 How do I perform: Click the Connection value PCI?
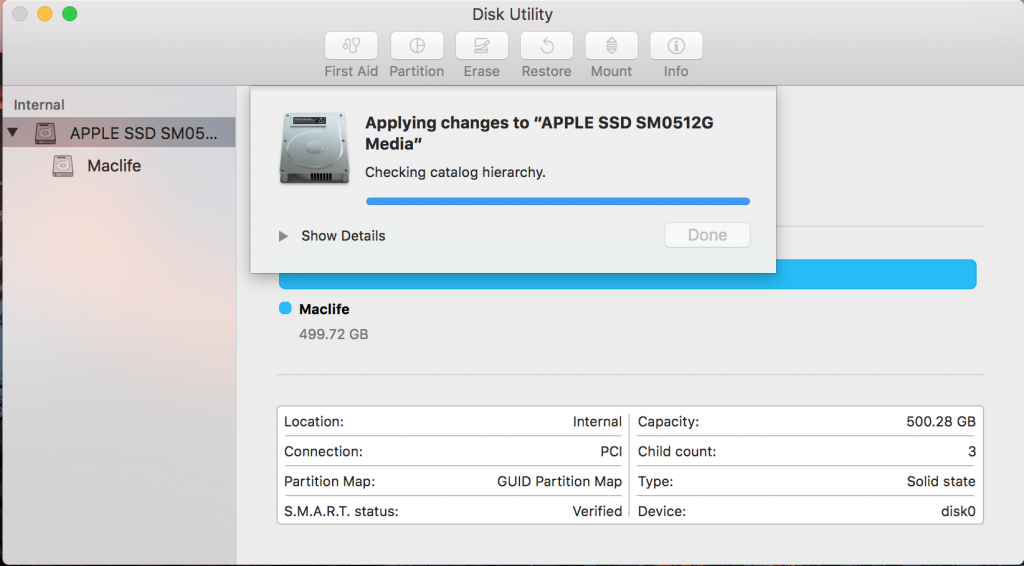click(611, 452)
